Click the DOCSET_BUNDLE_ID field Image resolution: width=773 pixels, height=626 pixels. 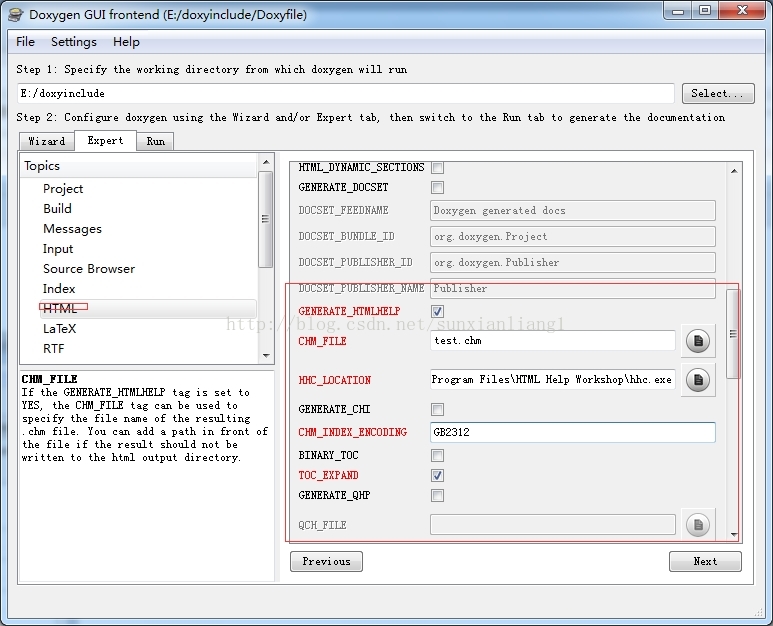coord(573,237)
